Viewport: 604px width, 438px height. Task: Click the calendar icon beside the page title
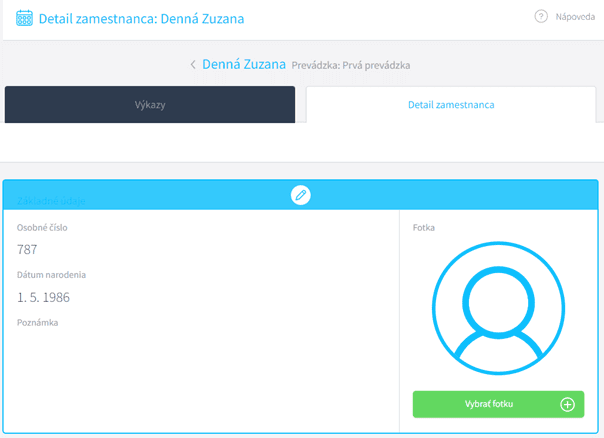24,18
